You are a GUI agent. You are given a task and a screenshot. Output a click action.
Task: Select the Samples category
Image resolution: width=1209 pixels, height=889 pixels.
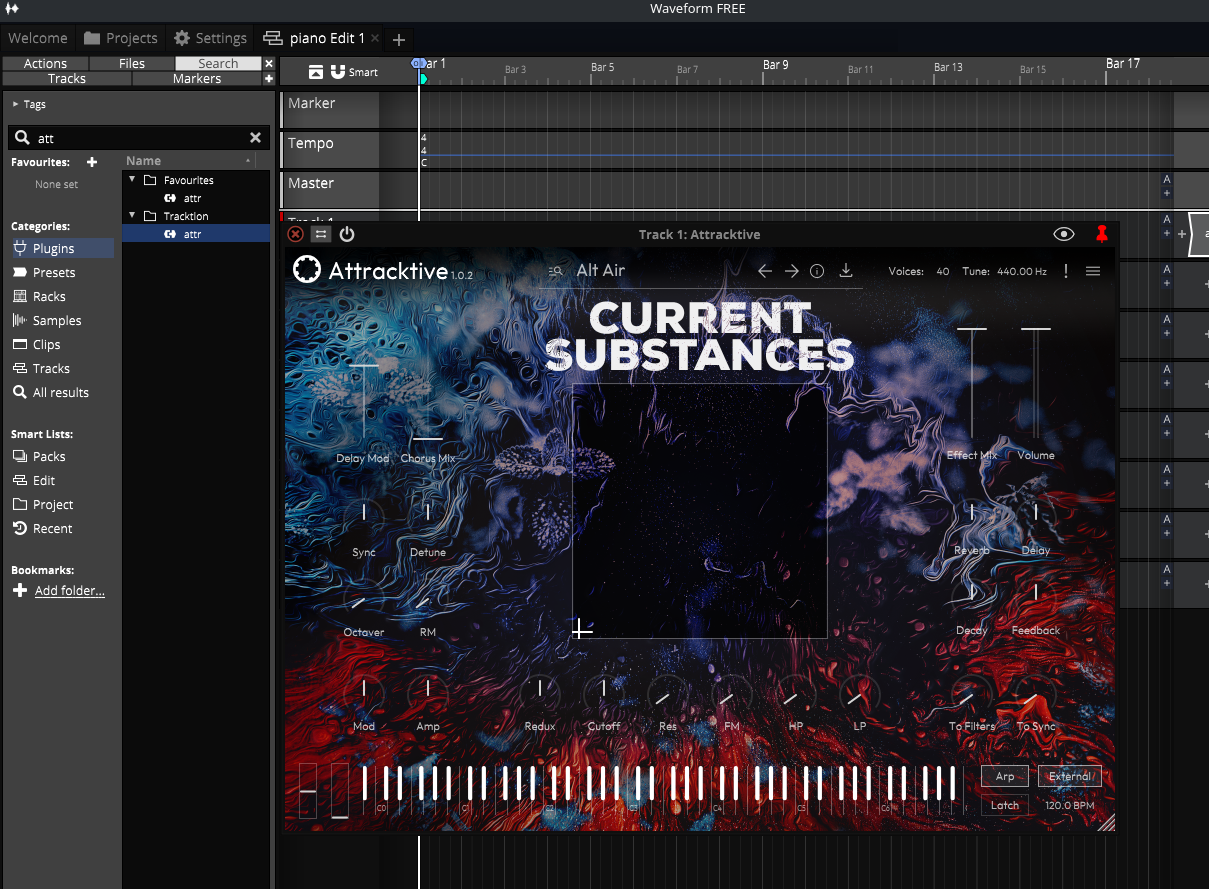[62, 320]
